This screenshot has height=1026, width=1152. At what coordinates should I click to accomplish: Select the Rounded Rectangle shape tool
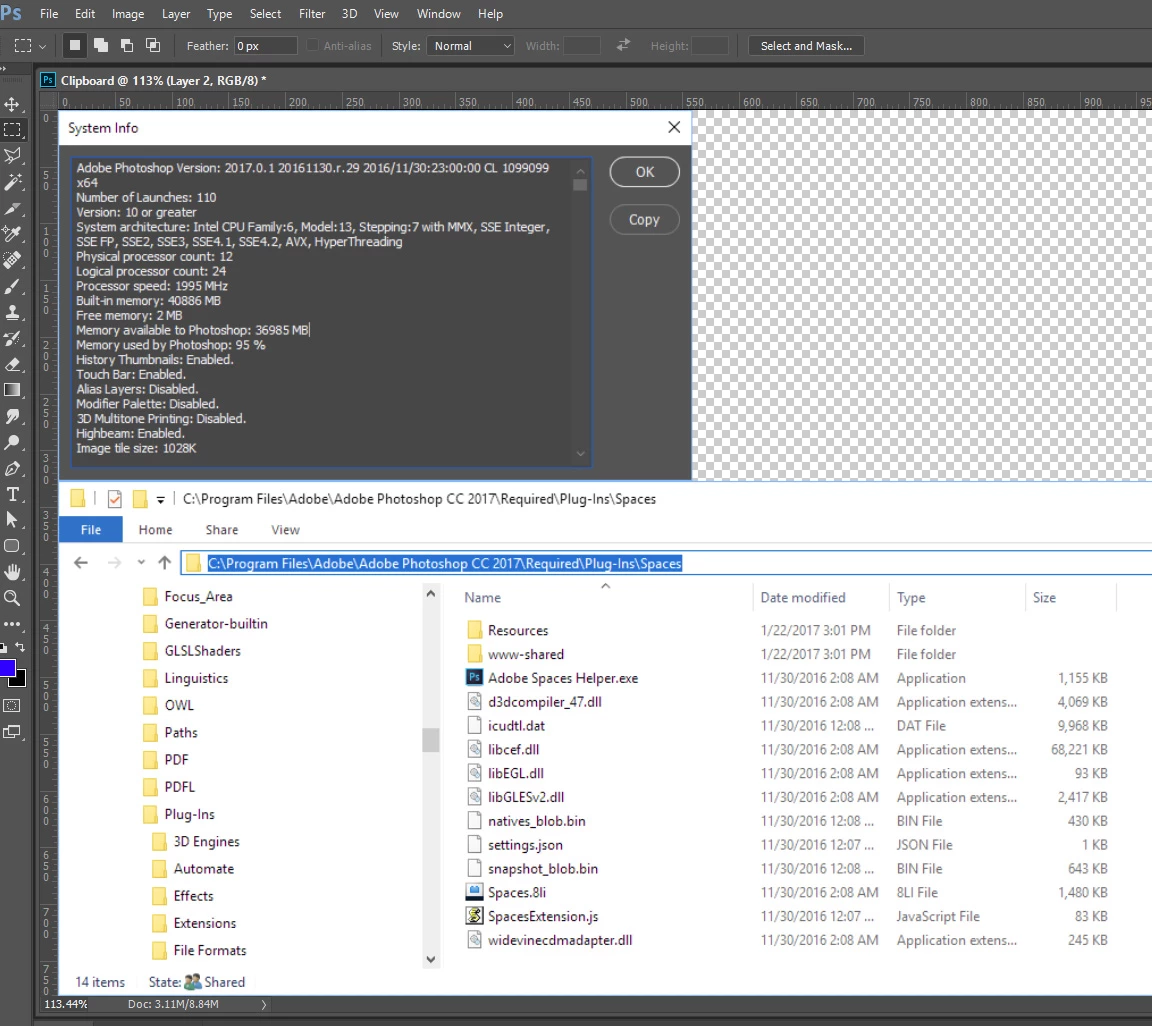click(x=12, y=546)
